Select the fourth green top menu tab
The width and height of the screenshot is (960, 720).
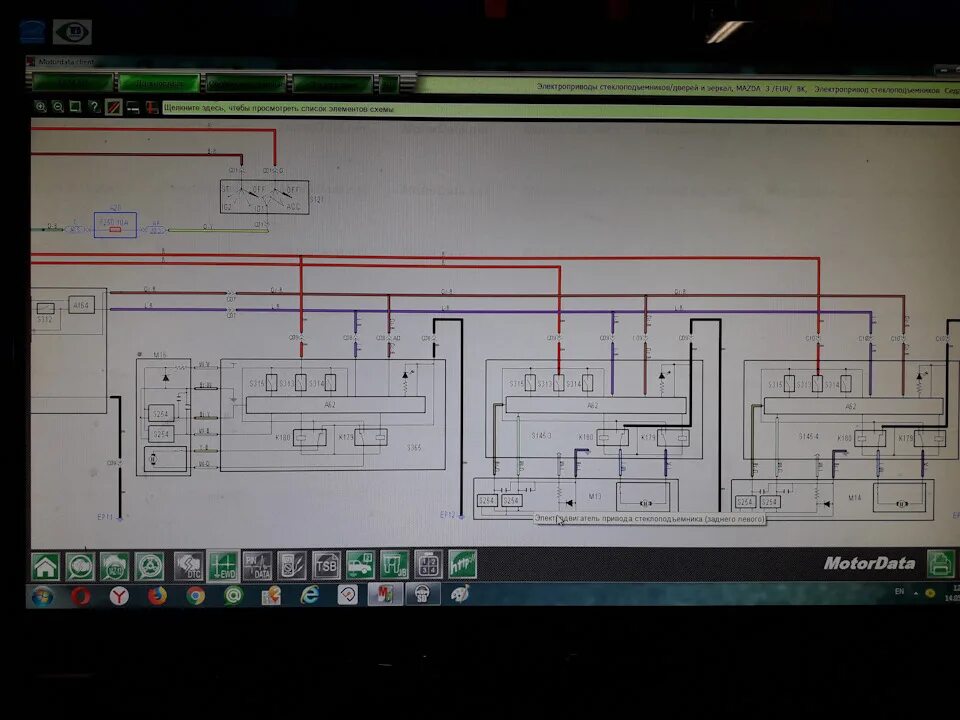click(333, 84)
